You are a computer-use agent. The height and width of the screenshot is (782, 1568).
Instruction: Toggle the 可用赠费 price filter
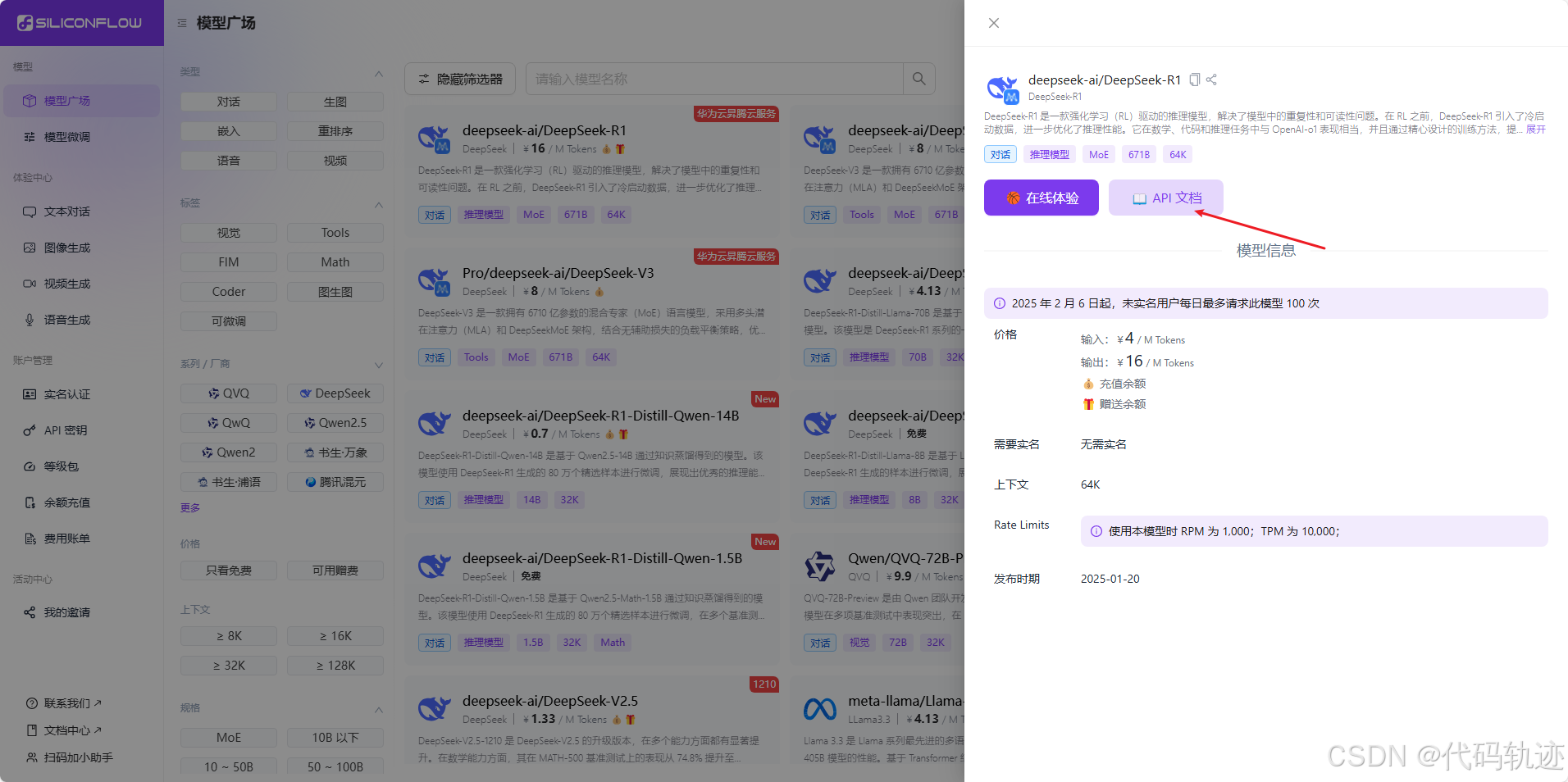pyautogui.click(x=335, y=571)
